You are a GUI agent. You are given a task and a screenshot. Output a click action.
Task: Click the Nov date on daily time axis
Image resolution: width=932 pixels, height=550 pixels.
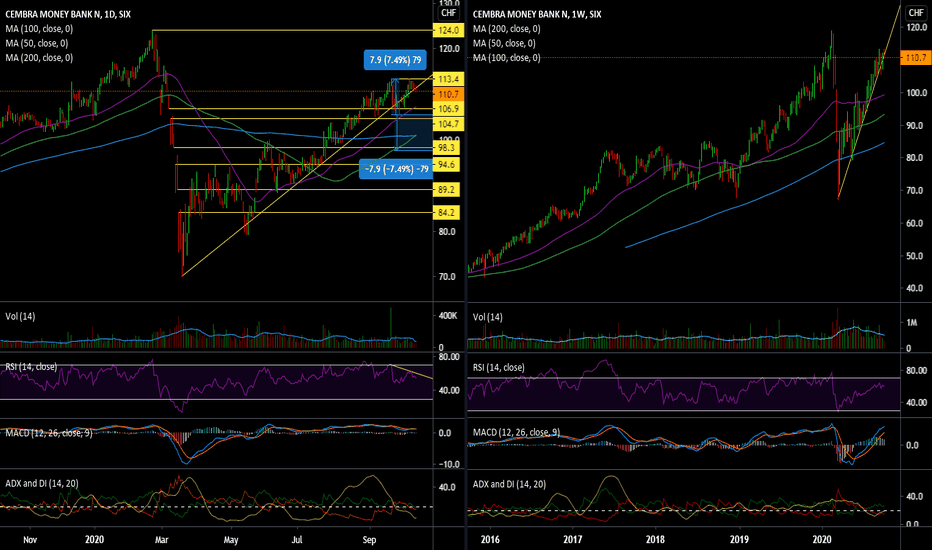coord(30,540)
